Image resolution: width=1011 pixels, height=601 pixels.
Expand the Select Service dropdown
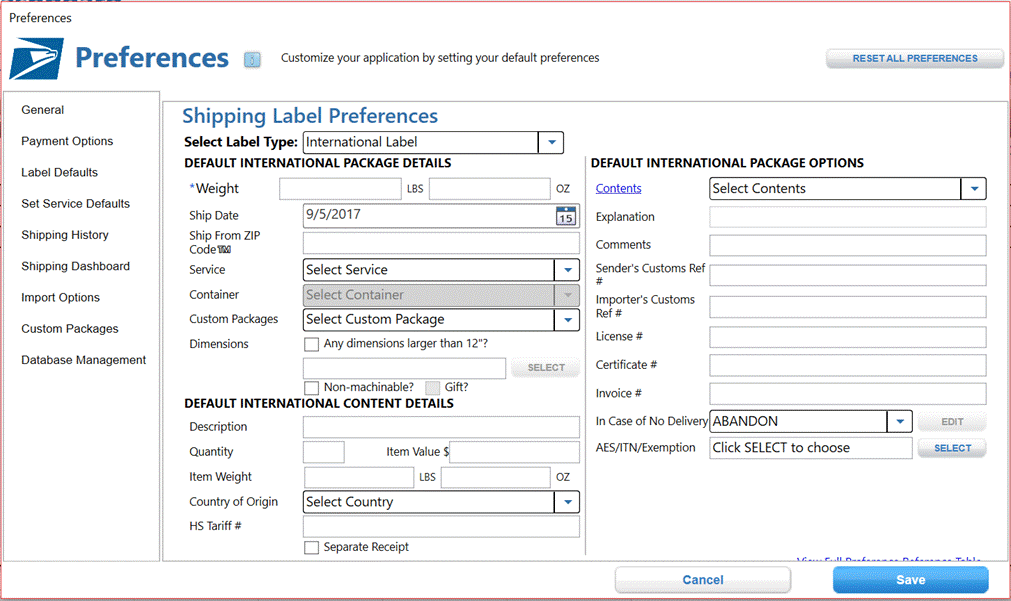click(567, 270)
